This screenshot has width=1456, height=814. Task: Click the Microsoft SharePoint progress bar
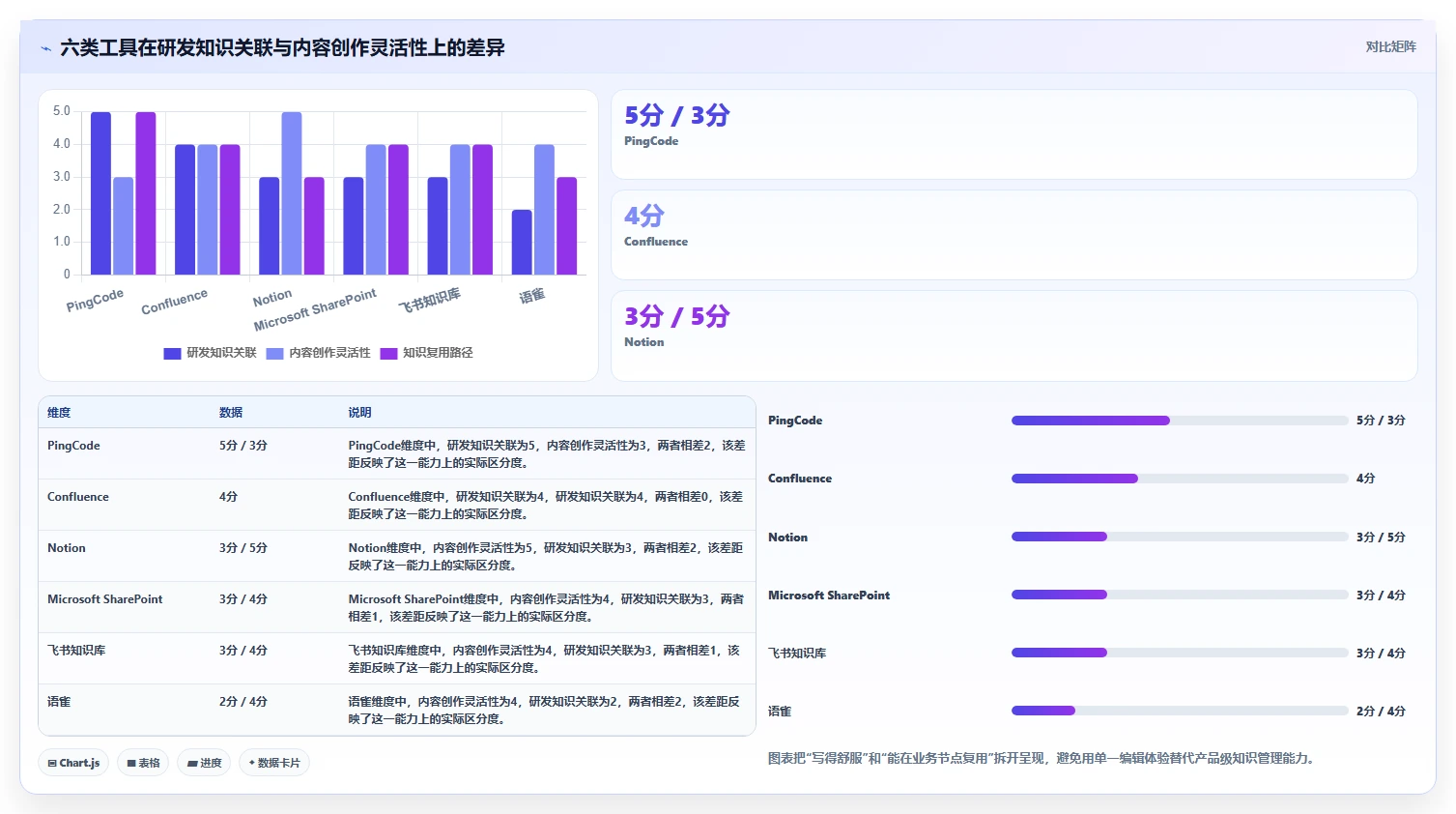pos(1180,595)
